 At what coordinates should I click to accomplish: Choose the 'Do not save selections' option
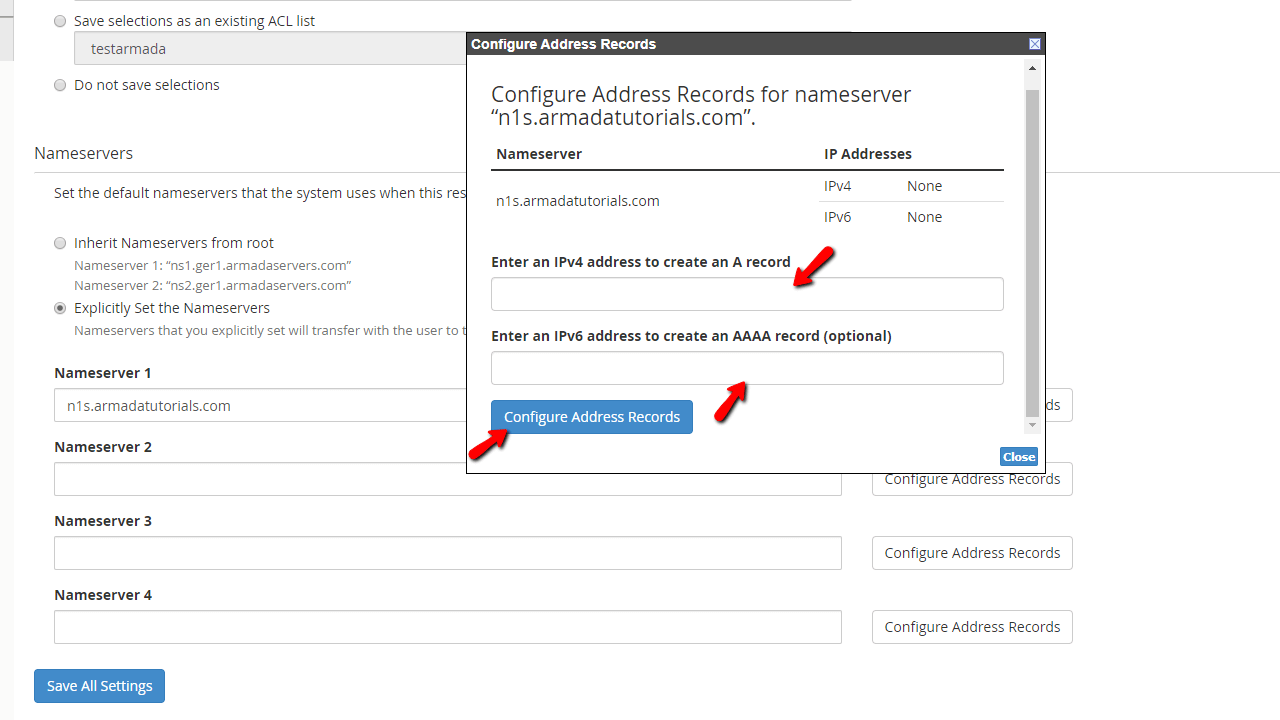(60, 85)
